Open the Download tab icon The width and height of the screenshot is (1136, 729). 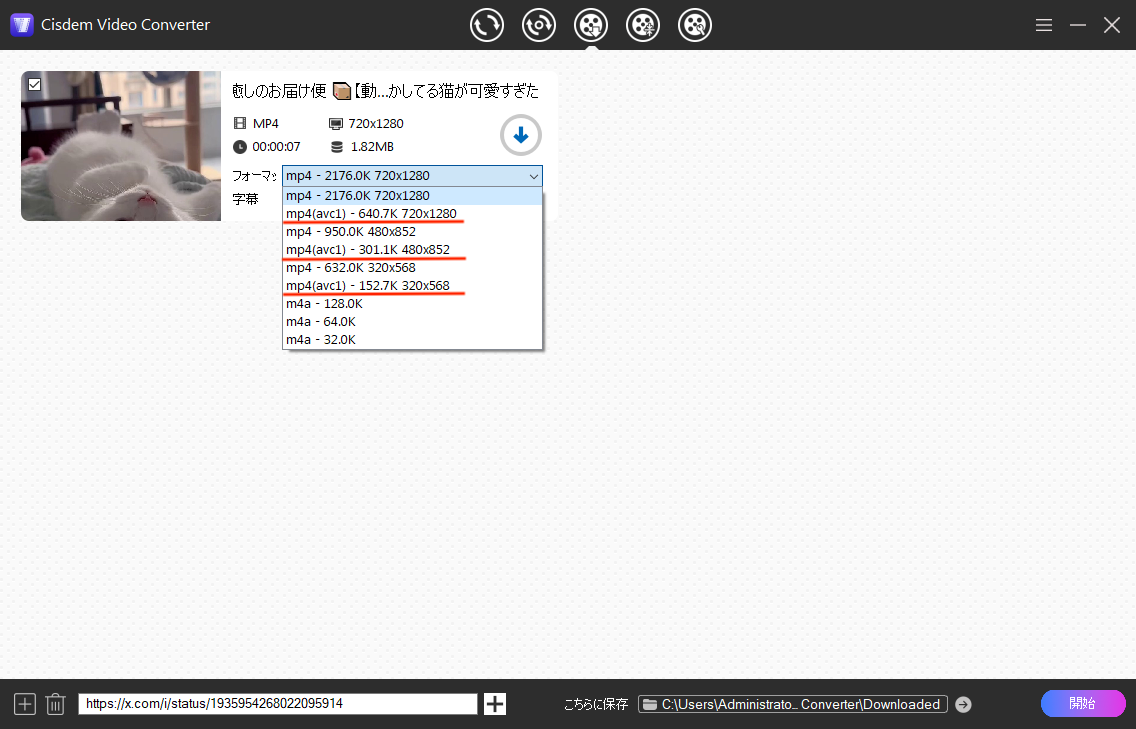click(x=590, y=25)
